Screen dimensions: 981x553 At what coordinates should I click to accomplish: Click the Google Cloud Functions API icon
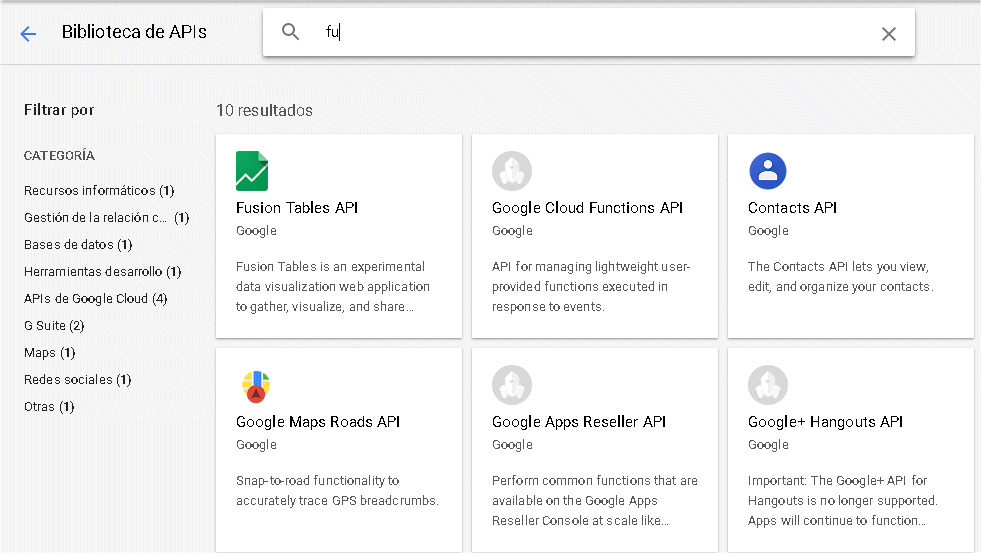(x=512, y=171)
